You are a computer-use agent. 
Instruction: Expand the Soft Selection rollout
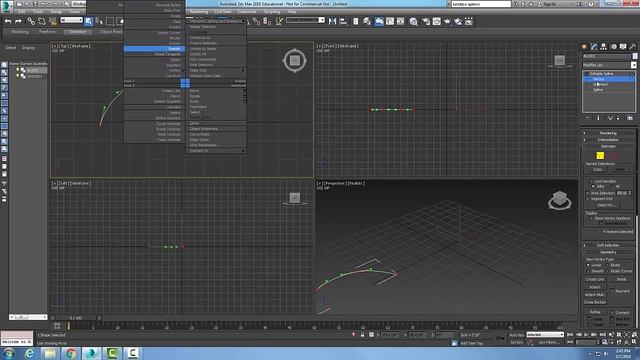[x=608, y=245]
